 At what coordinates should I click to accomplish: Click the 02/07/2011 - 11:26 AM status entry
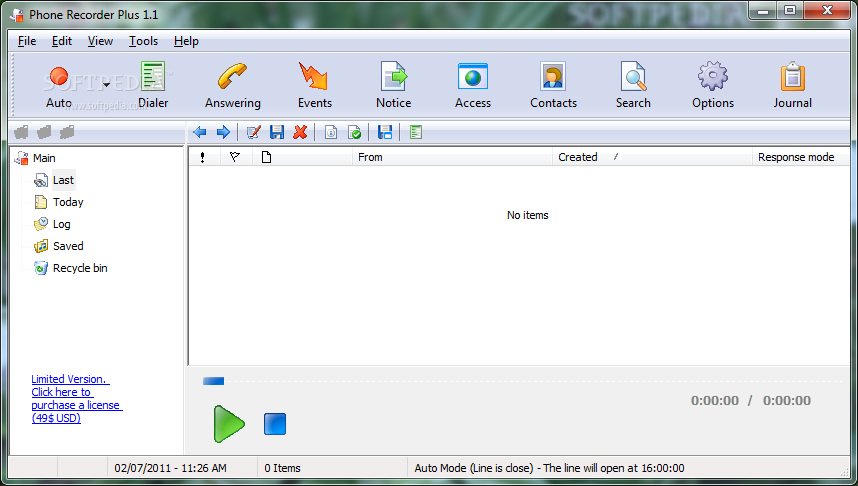click(170, 468)
